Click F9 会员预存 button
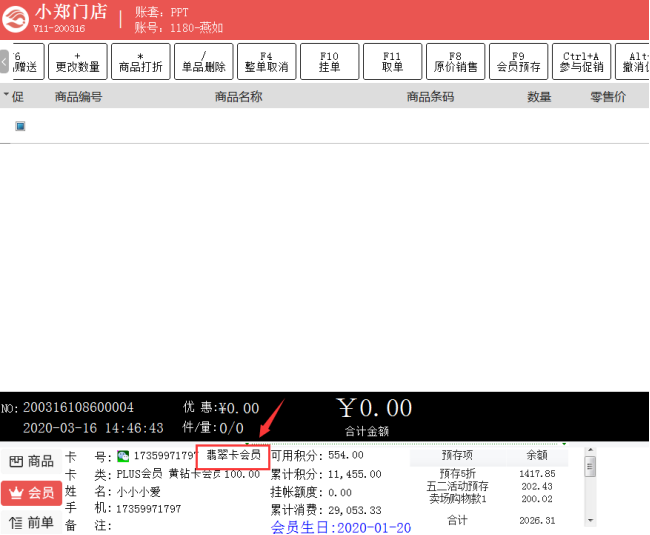Viewport: 650px width, 535px height. (x=519, y=61)
